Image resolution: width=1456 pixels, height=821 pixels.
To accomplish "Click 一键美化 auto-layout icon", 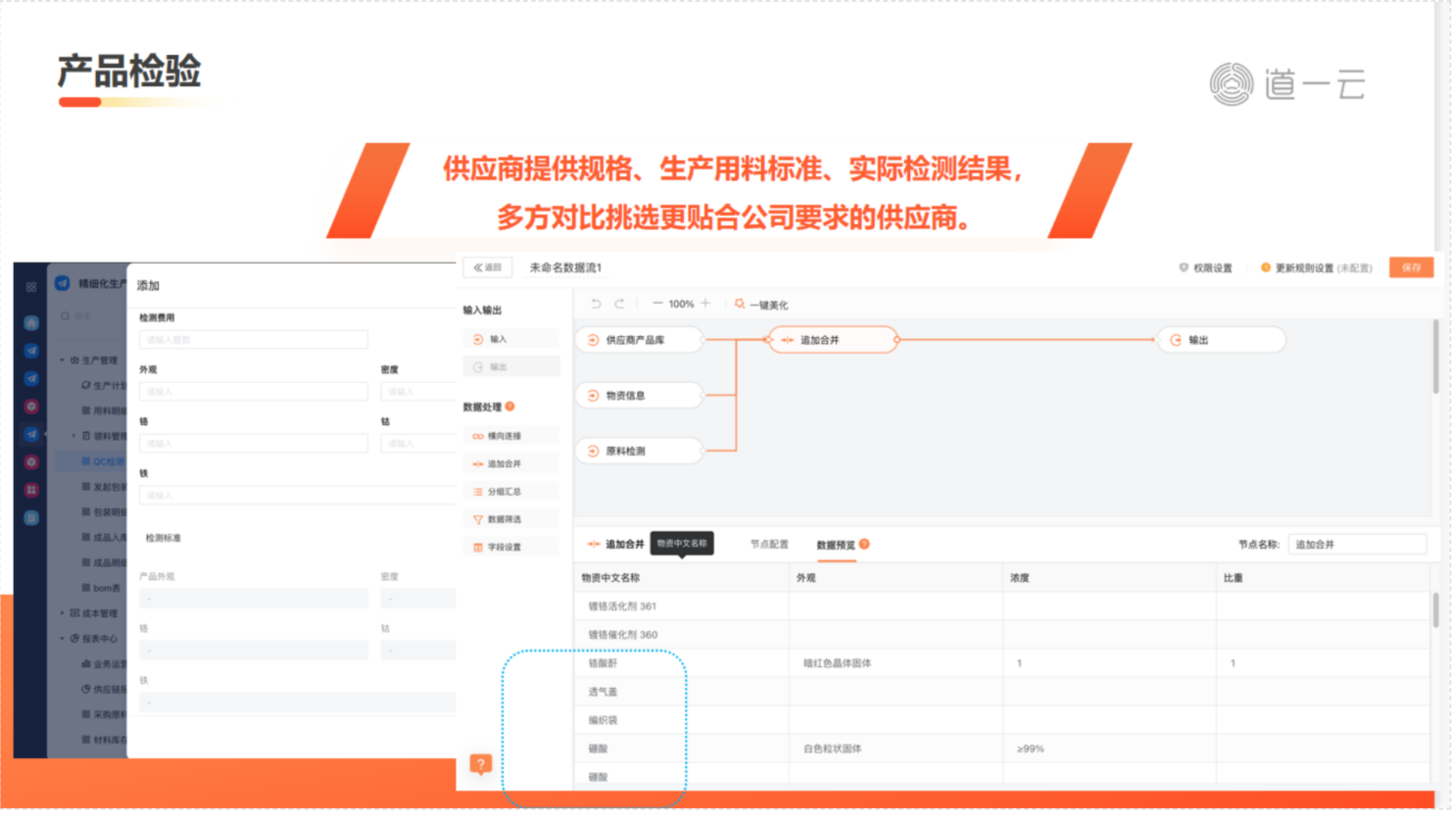I will tap(740, 304).
